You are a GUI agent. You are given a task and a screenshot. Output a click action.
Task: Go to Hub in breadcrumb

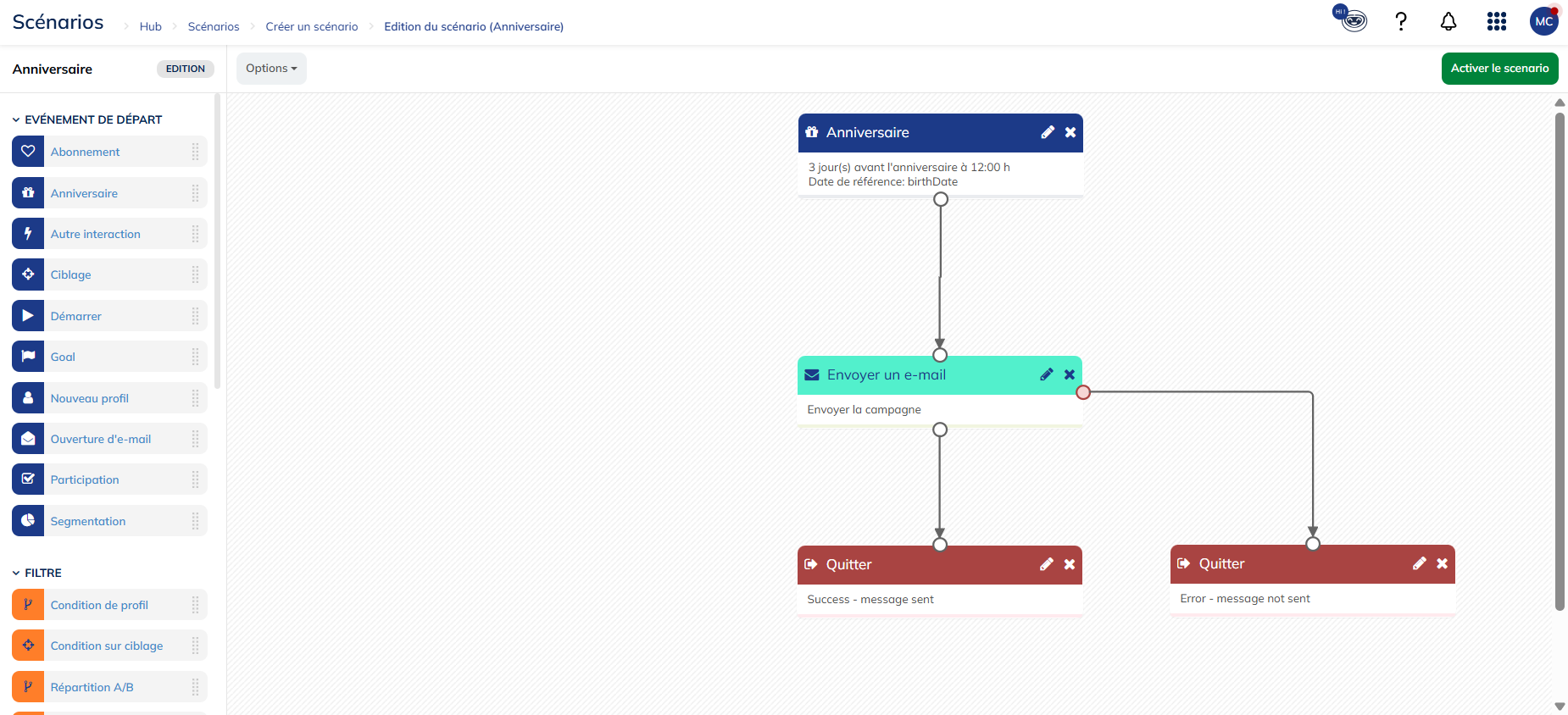(x=150, y=27)
